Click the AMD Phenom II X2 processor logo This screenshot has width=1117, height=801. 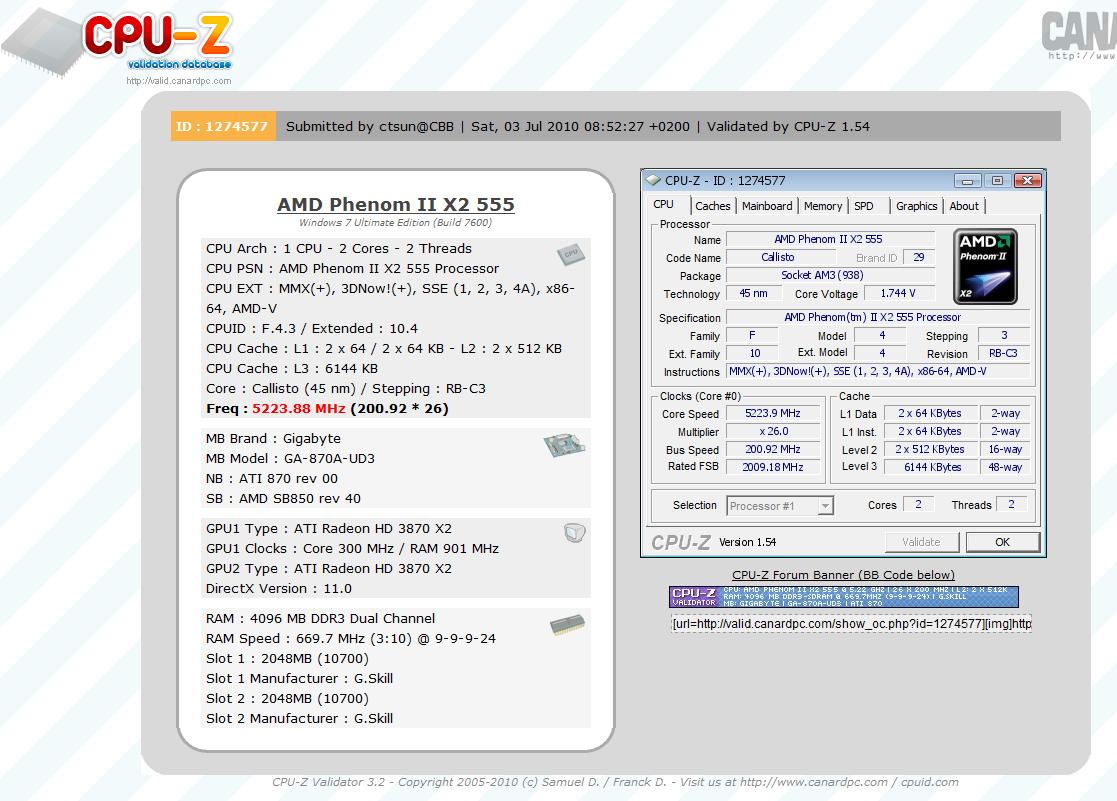985,267
